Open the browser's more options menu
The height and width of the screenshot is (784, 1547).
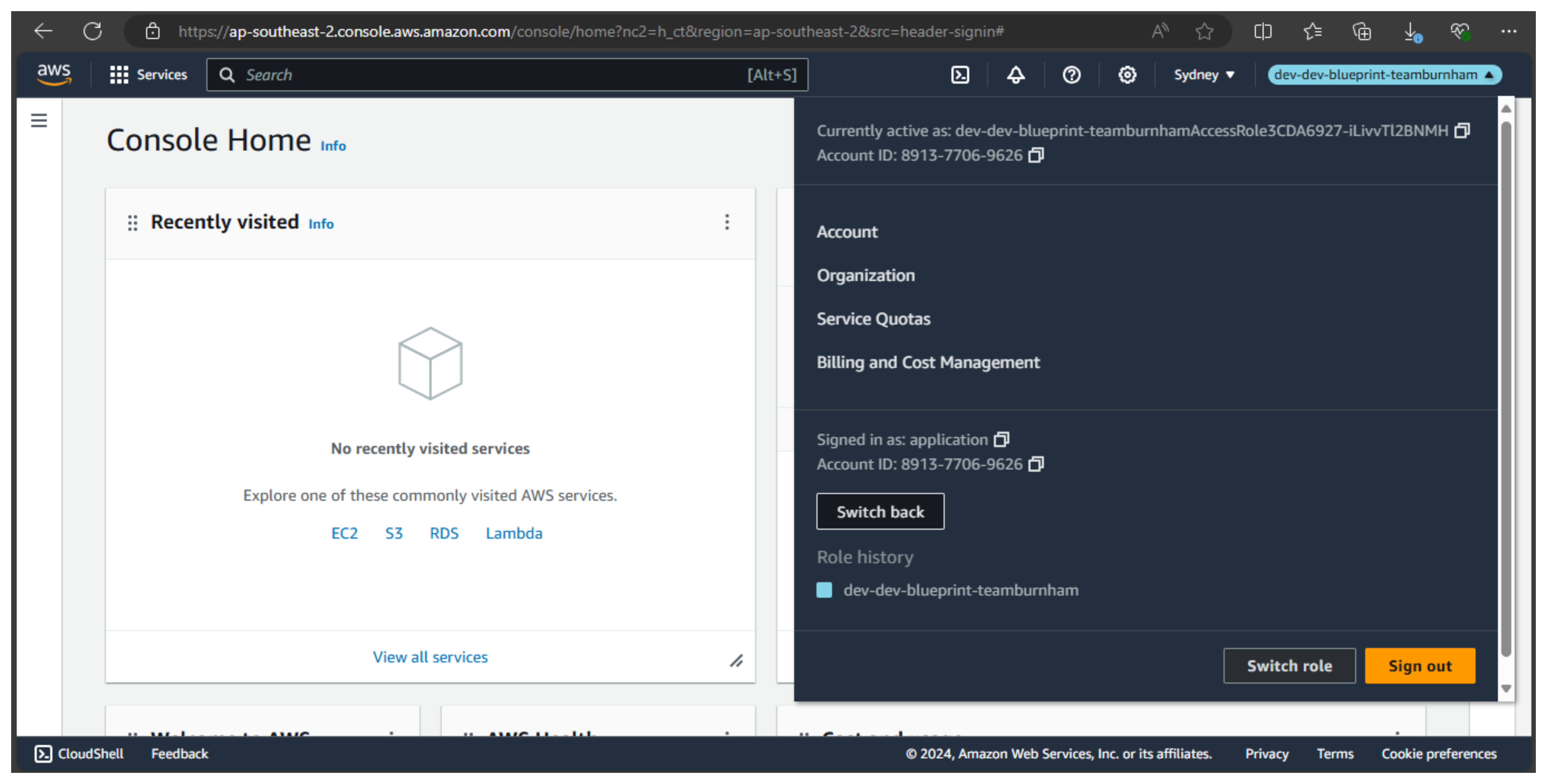(x=1509, y=31)
